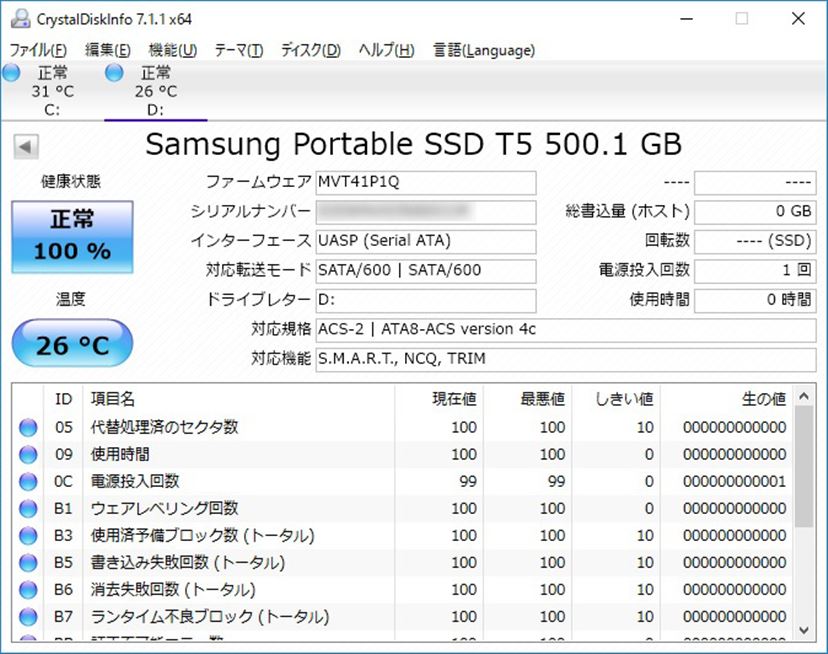Click the blue status orb for drive C:
Image resolution: width=828 pixels, height=654 pixels.
coord(11,72)
